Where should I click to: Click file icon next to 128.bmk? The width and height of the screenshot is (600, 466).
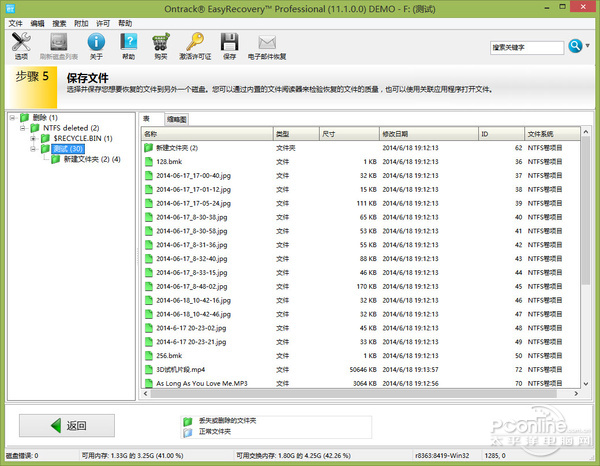(149, 161)
